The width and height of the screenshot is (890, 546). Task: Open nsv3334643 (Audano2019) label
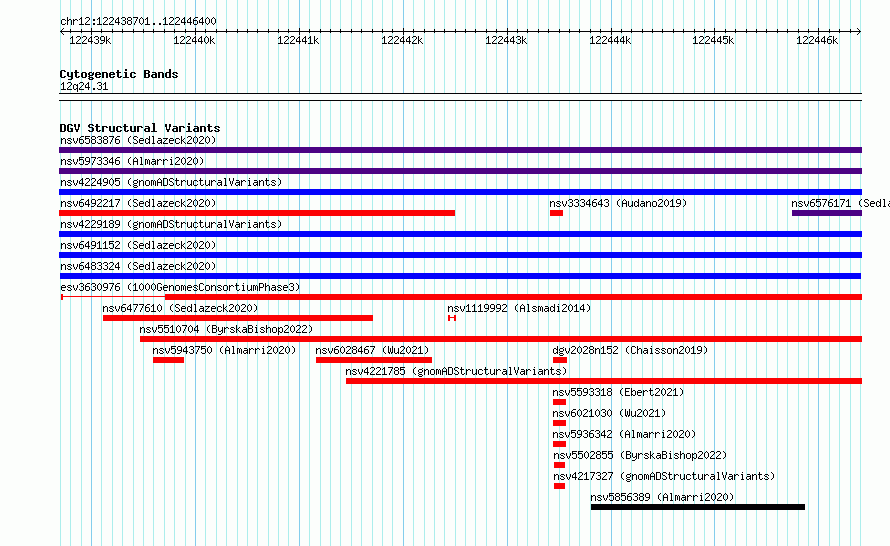pyautogui.click(x=618, y=203)
